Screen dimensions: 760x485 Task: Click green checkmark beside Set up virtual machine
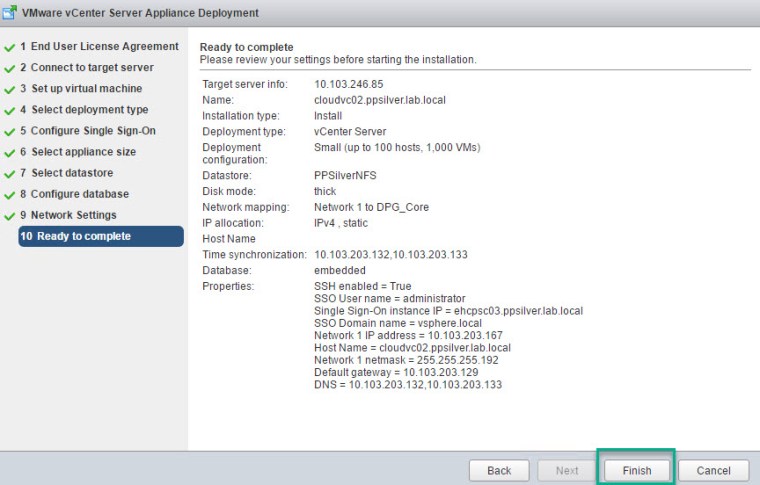pos(10,90)
